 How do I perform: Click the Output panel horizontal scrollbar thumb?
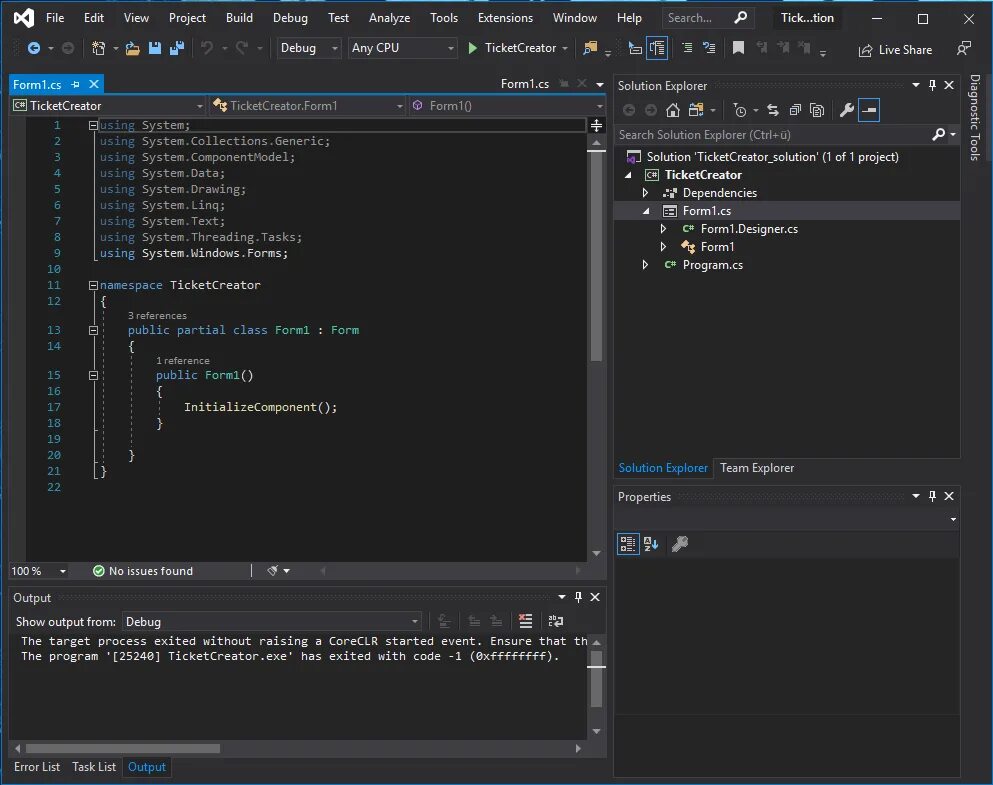(123, 748)
